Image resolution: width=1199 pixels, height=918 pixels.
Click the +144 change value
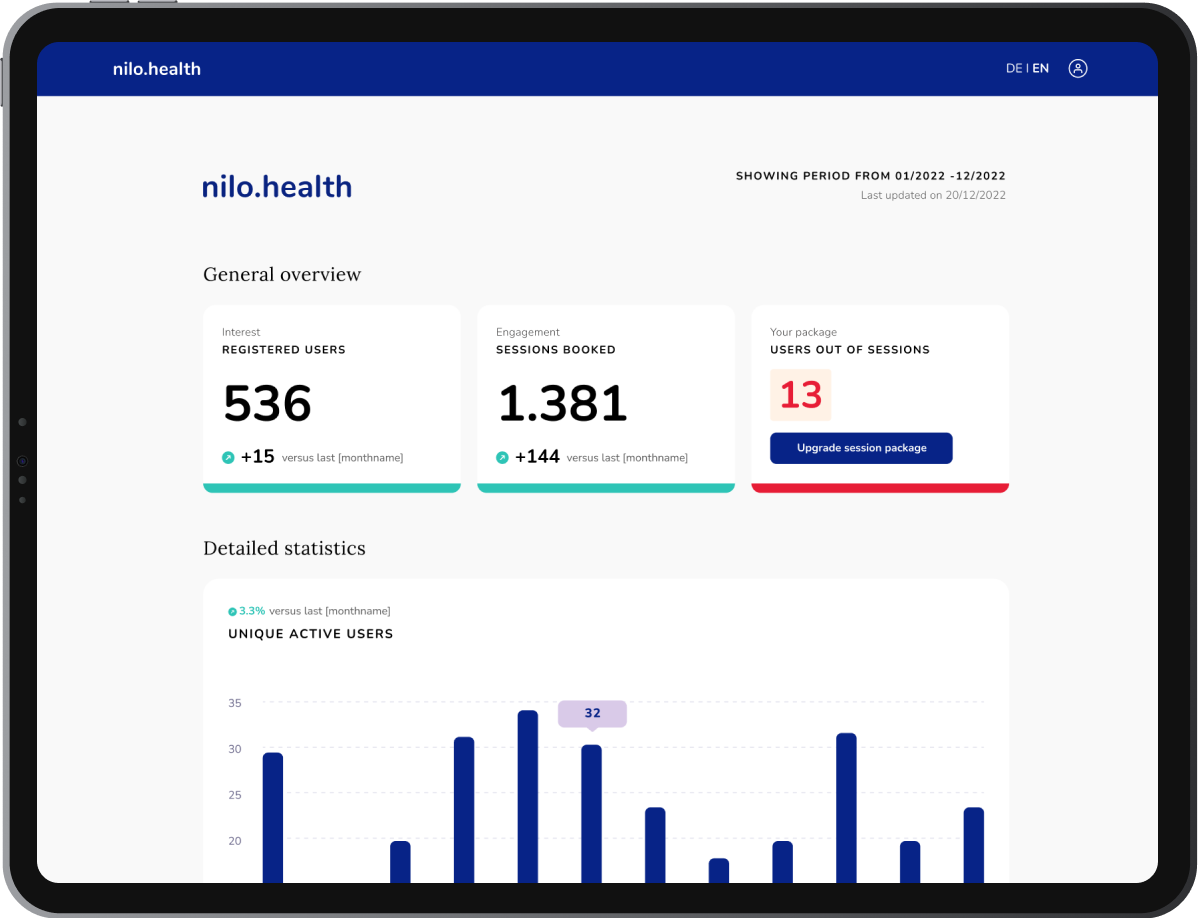[x=538, y=457]
